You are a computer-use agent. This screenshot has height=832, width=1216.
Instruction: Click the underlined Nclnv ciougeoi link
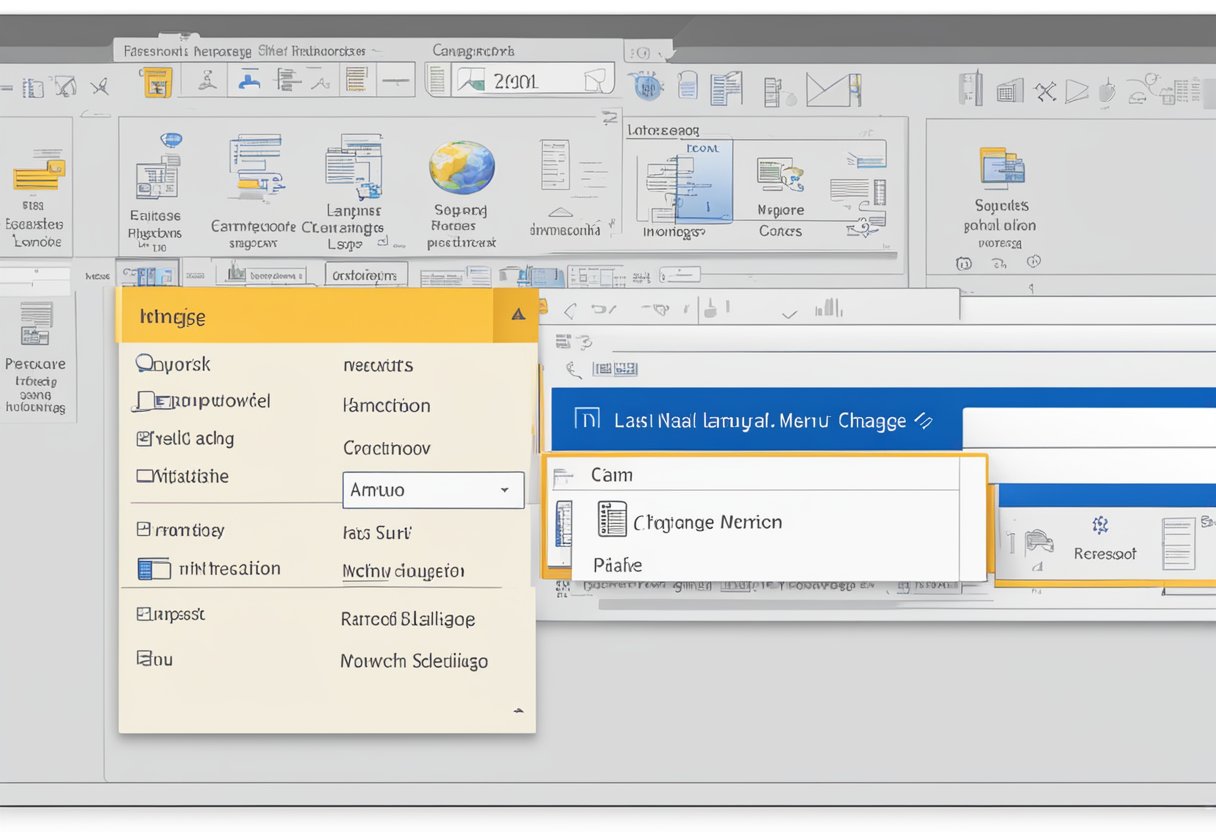tap(403, 569)
